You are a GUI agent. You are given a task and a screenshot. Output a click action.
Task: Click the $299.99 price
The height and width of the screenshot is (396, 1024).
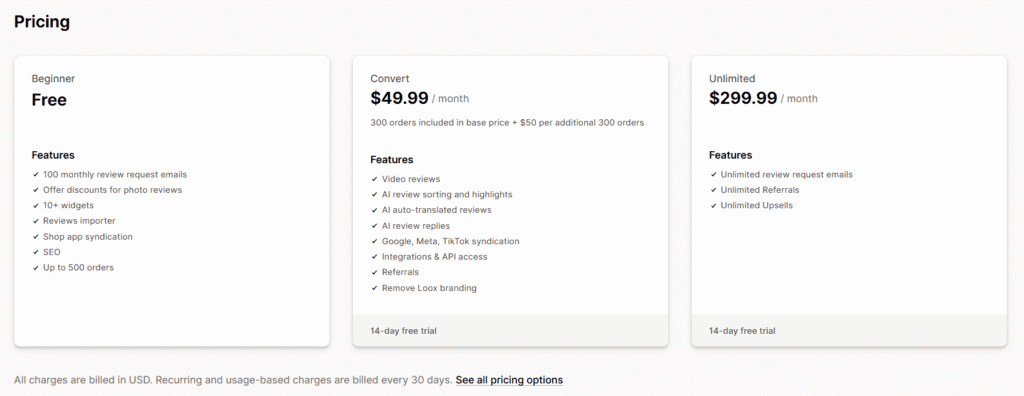pos(743,98)
